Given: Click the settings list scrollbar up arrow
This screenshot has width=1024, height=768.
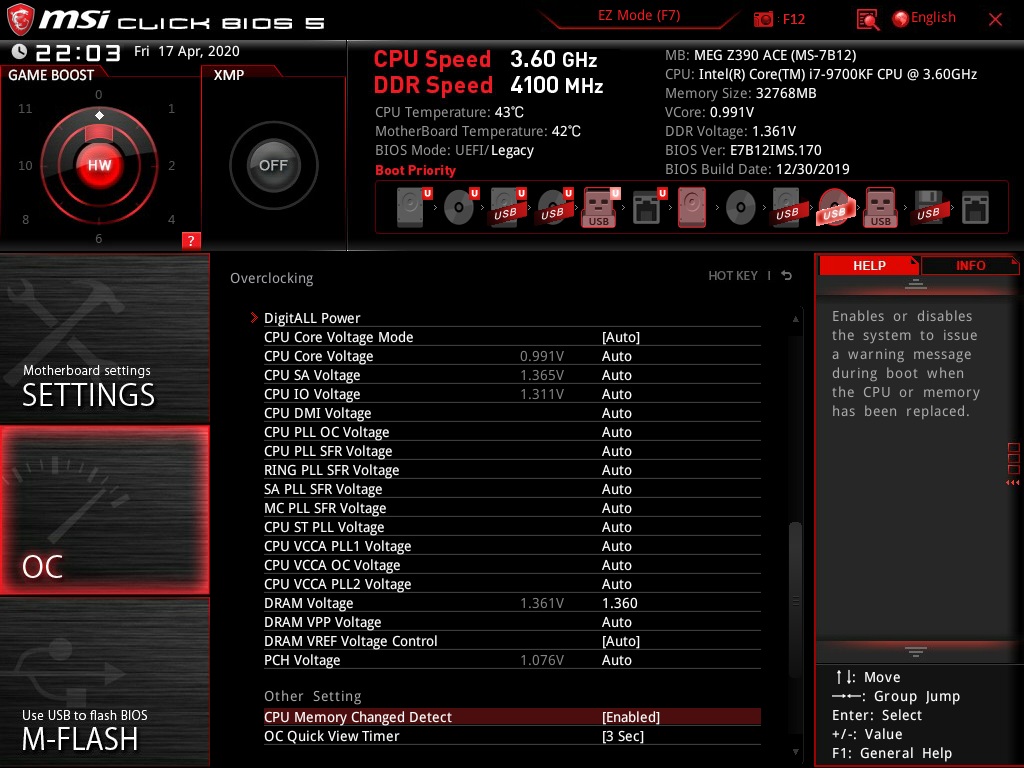Looking at the screenshot, I should coord(795,319).
